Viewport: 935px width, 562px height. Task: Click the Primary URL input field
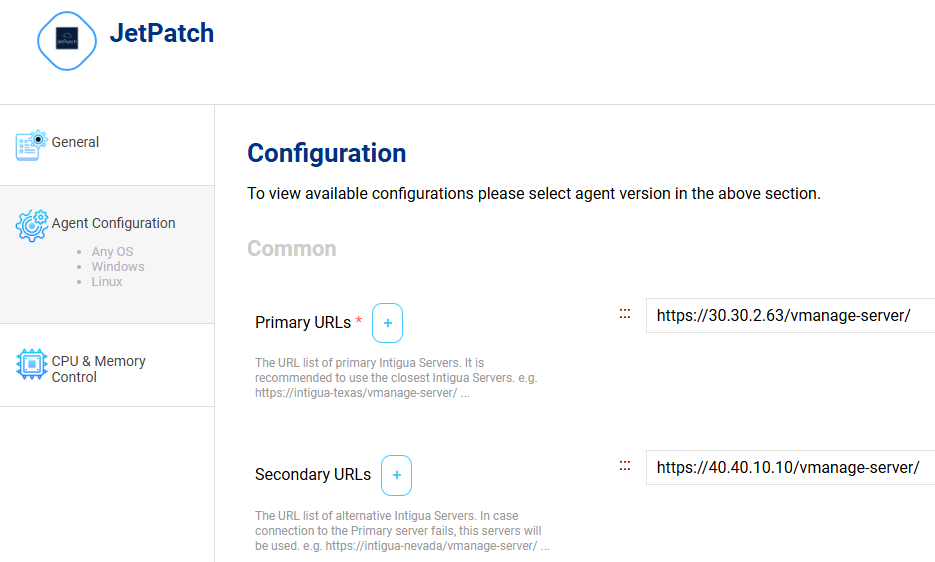point(790,316)
